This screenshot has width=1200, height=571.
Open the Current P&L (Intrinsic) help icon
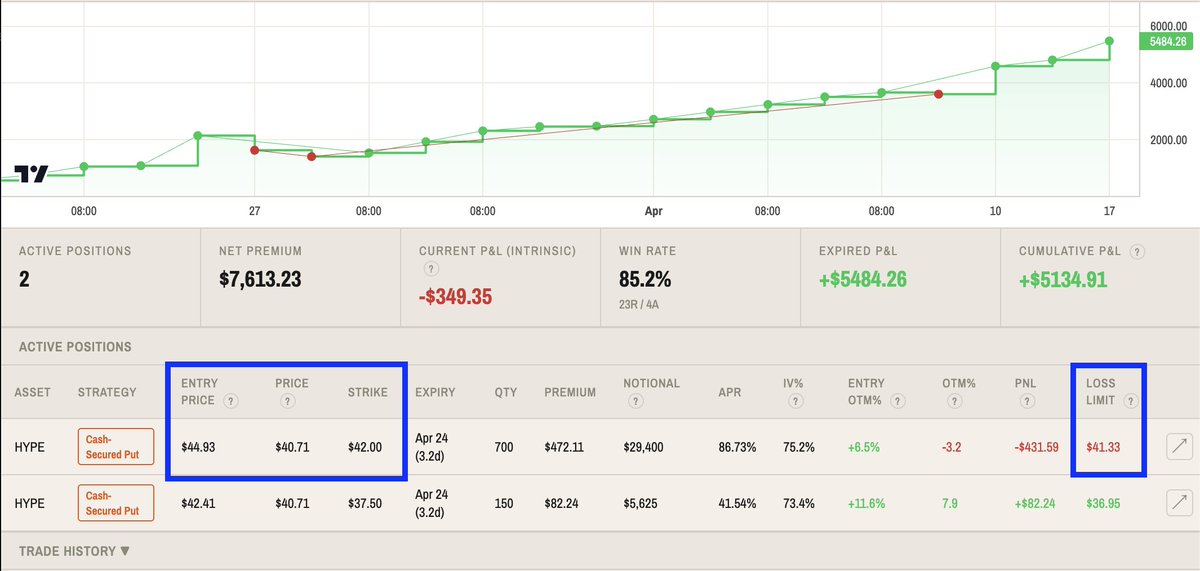429,269
